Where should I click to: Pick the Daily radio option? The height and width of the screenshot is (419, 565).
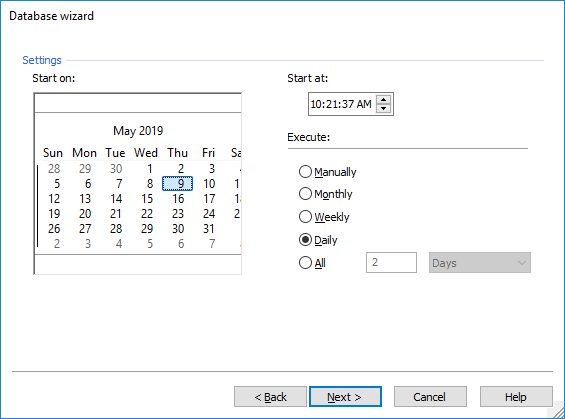coord(318,240)
